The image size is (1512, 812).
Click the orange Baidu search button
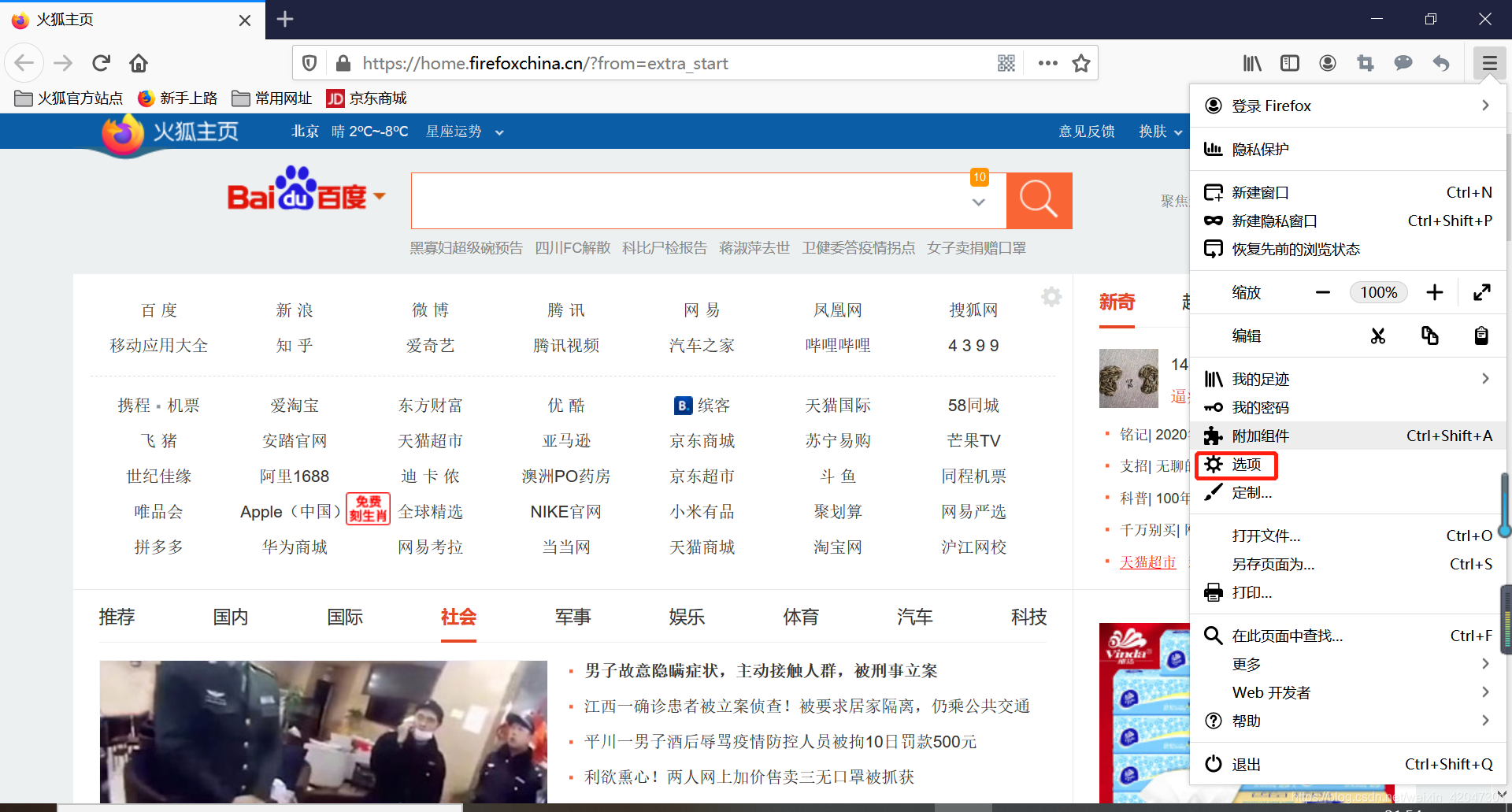point(1039,200)
